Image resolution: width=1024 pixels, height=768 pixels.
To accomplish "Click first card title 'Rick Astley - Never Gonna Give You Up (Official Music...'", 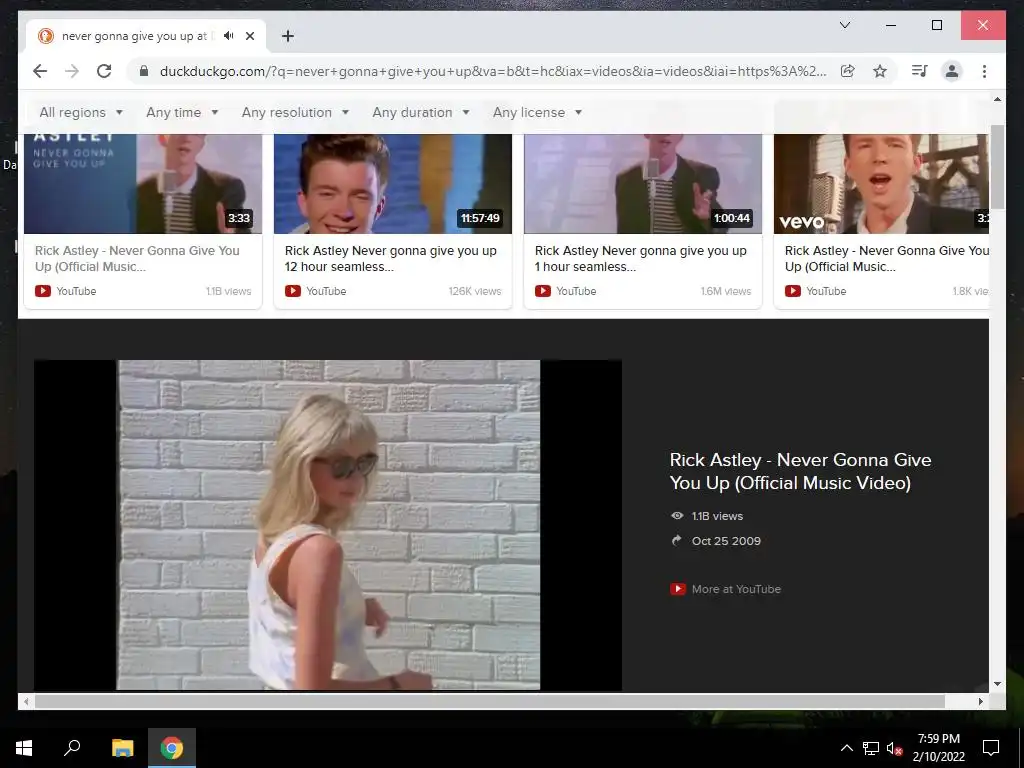I will (137, 259).
